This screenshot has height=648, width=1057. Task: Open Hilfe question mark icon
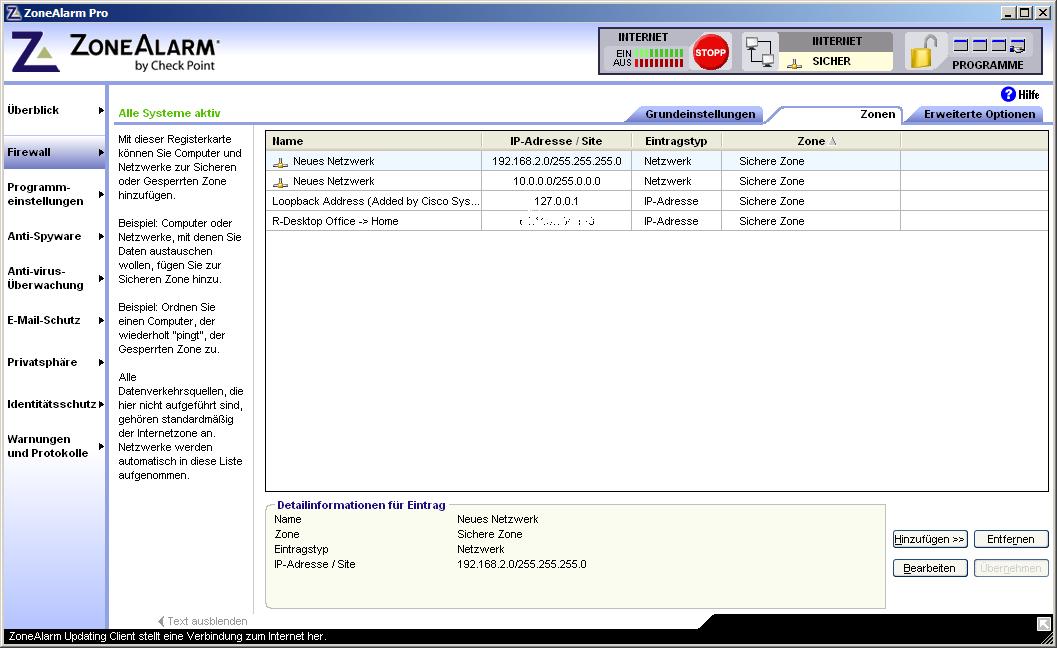click(x=1008, y=94)
